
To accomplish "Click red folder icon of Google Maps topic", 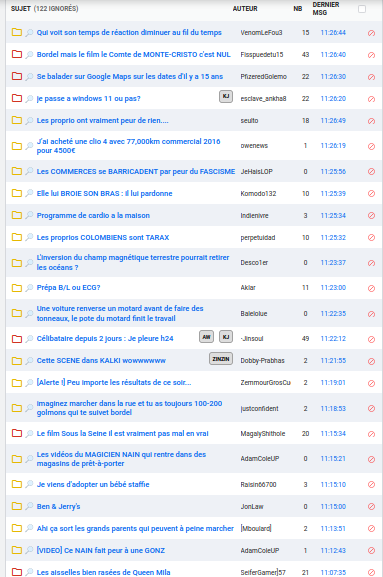I will point(17,76).
